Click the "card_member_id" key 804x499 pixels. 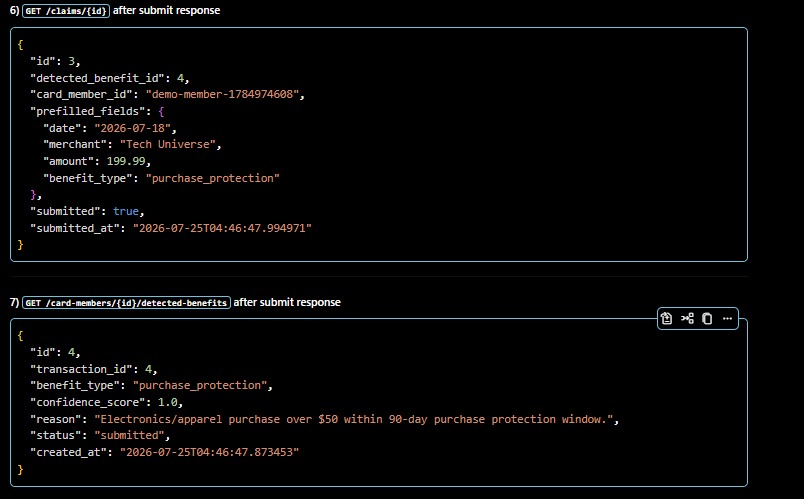(x=81, y=94)
